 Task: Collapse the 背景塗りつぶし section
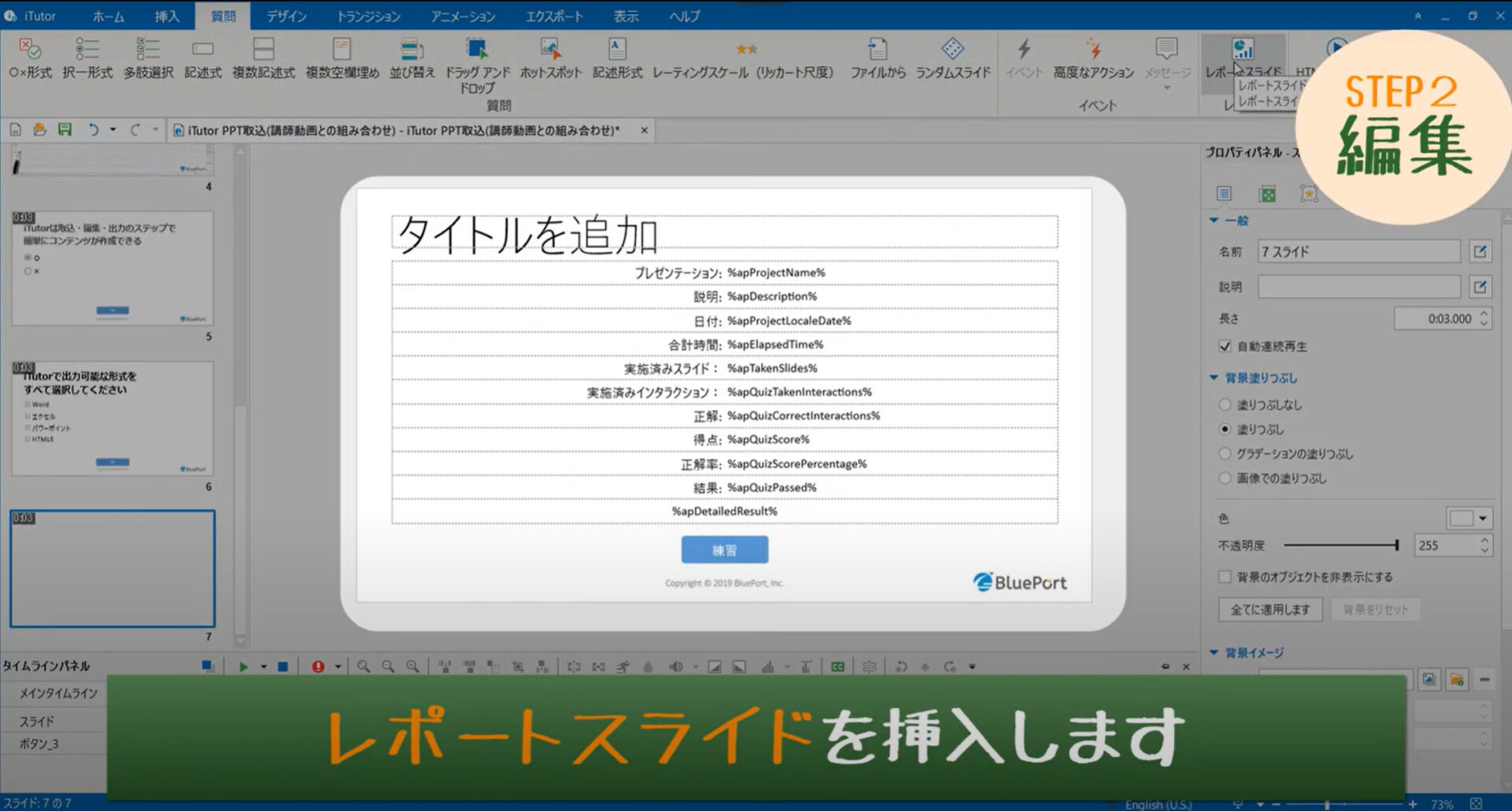(1213, 378)
